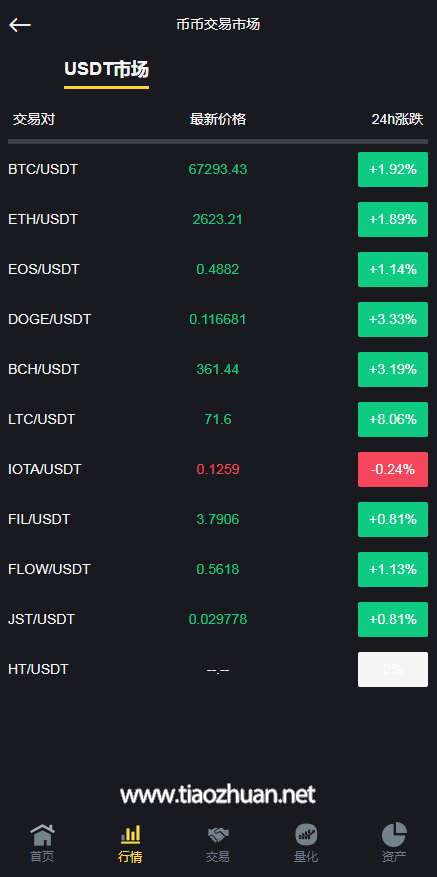437x877 pixels.
Task: Open the quantitative (量化) chart icon
Action: coord(306,834)
